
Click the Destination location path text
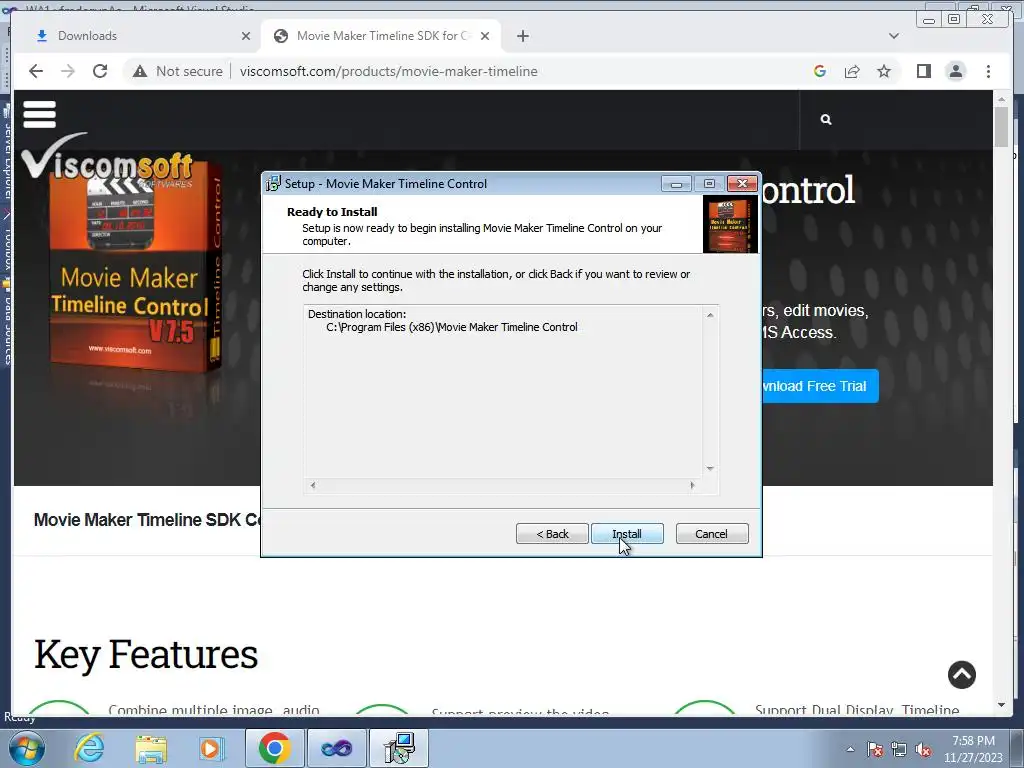coord(452,327)
